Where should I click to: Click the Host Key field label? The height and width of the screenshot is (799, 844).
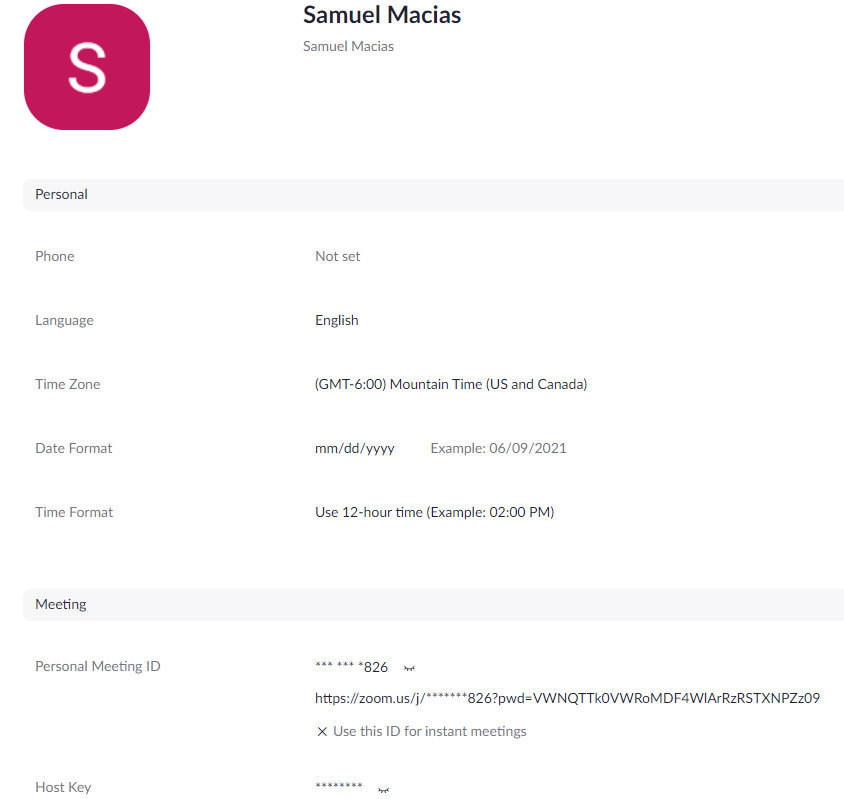coord(63,787)
